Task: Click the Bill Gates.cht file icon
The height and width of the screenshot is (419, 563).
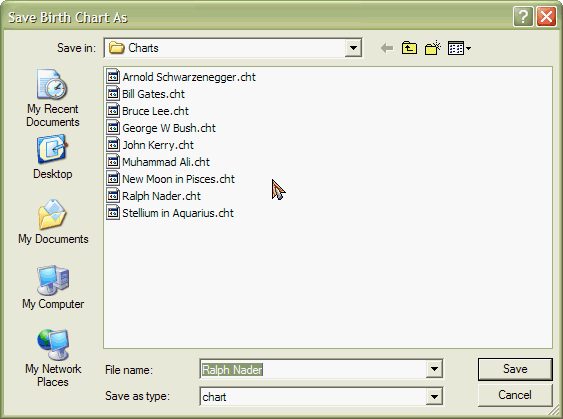Action: coord(113,94)
